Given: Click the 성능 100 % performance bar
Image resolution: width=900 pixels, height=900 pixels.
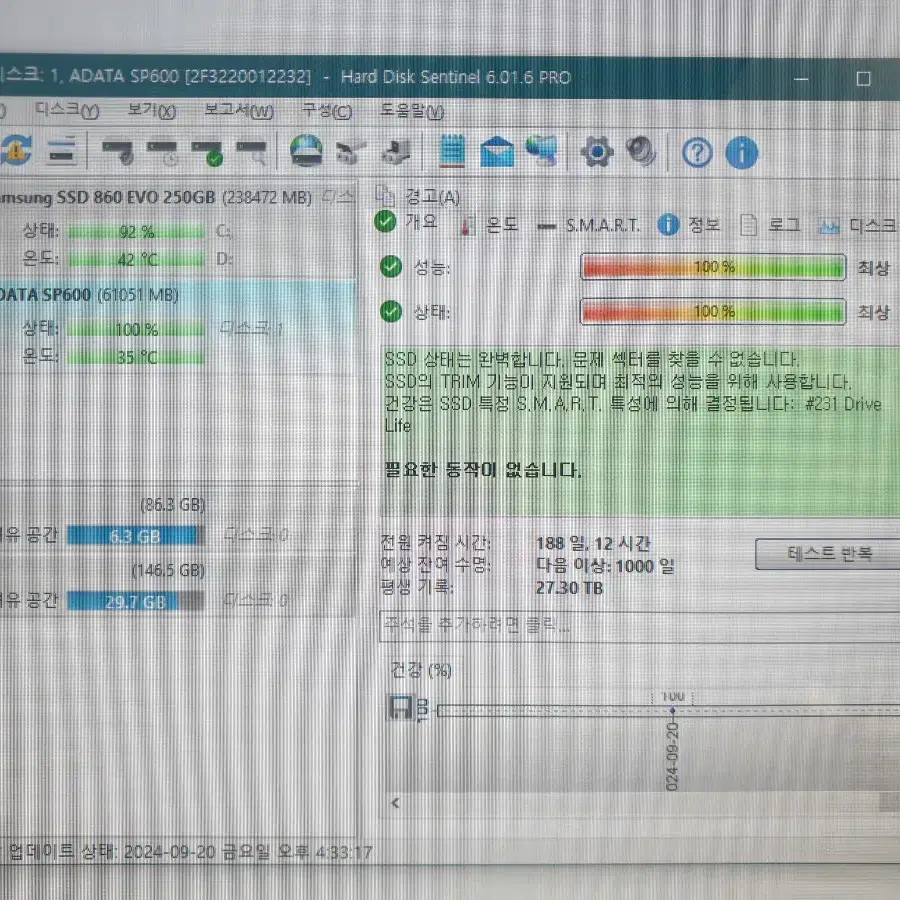Looking at the screenshot, I should click(713, 267).
